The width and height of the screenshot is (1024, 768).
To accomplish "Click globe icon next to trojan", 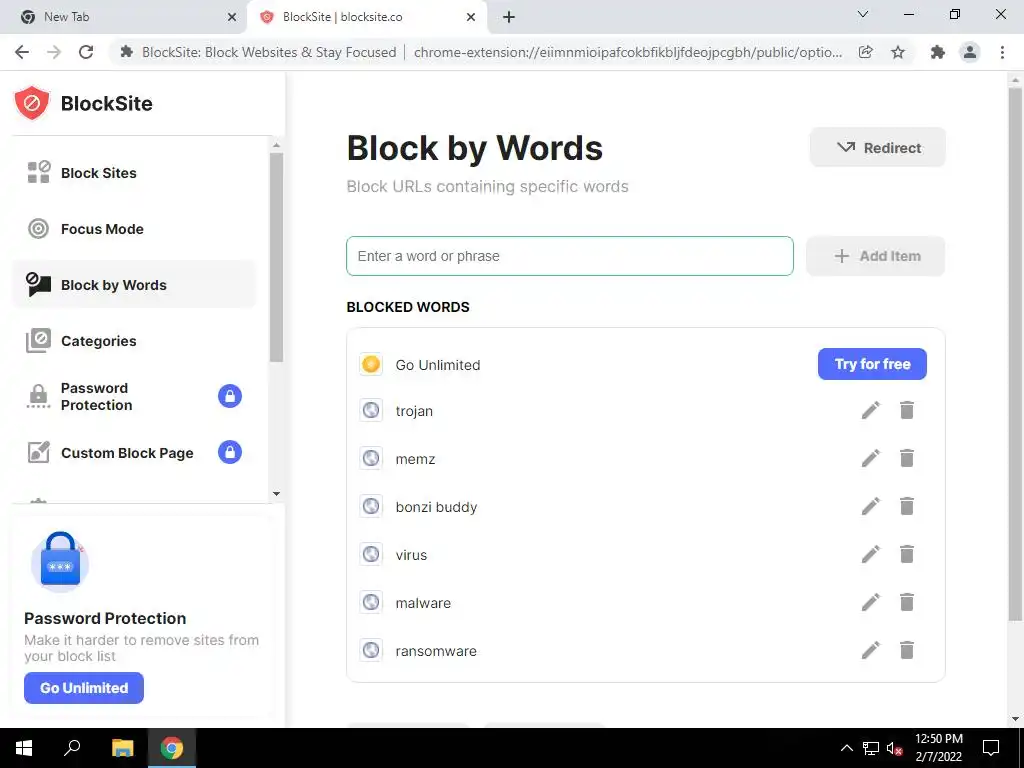I will [371, 410].
